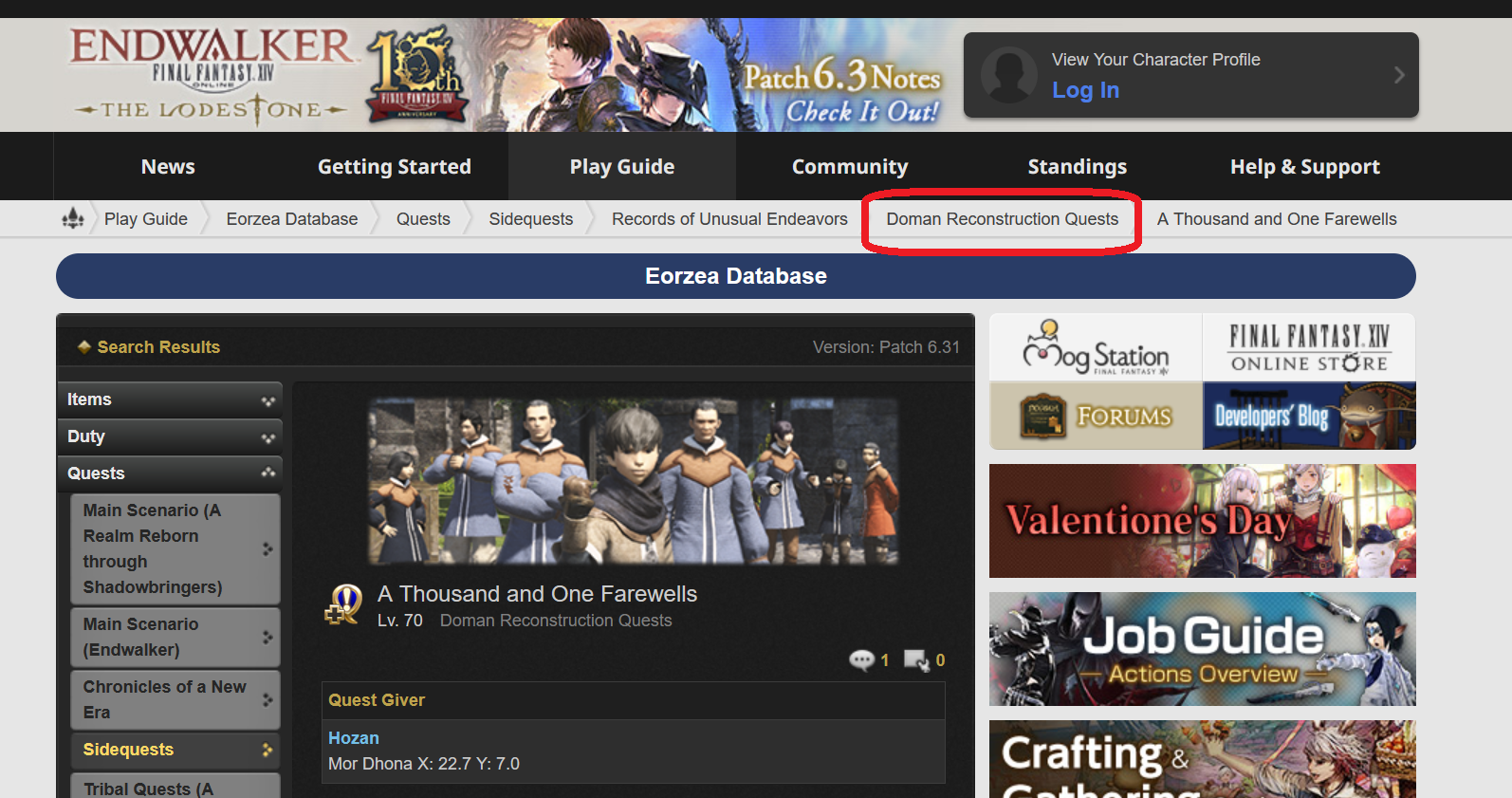Open the Final Fantasy XIV Online Store banner

1309,348
